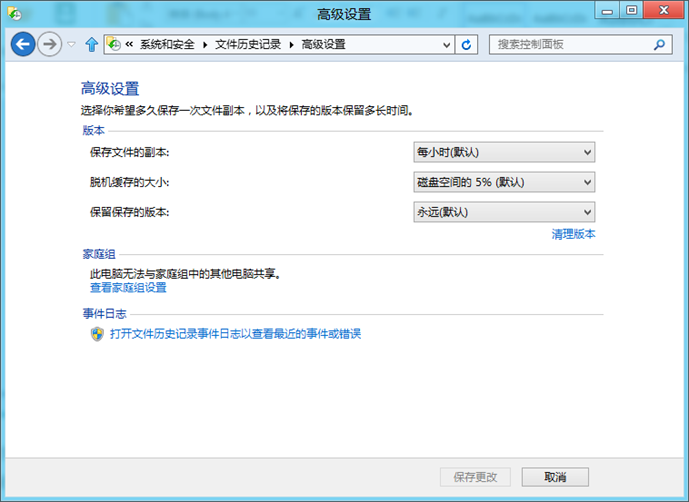Maximize the 高级设置 window
The height and width of the screenshot is (502, 689).
pyautogui.click(x=631, y=11)
